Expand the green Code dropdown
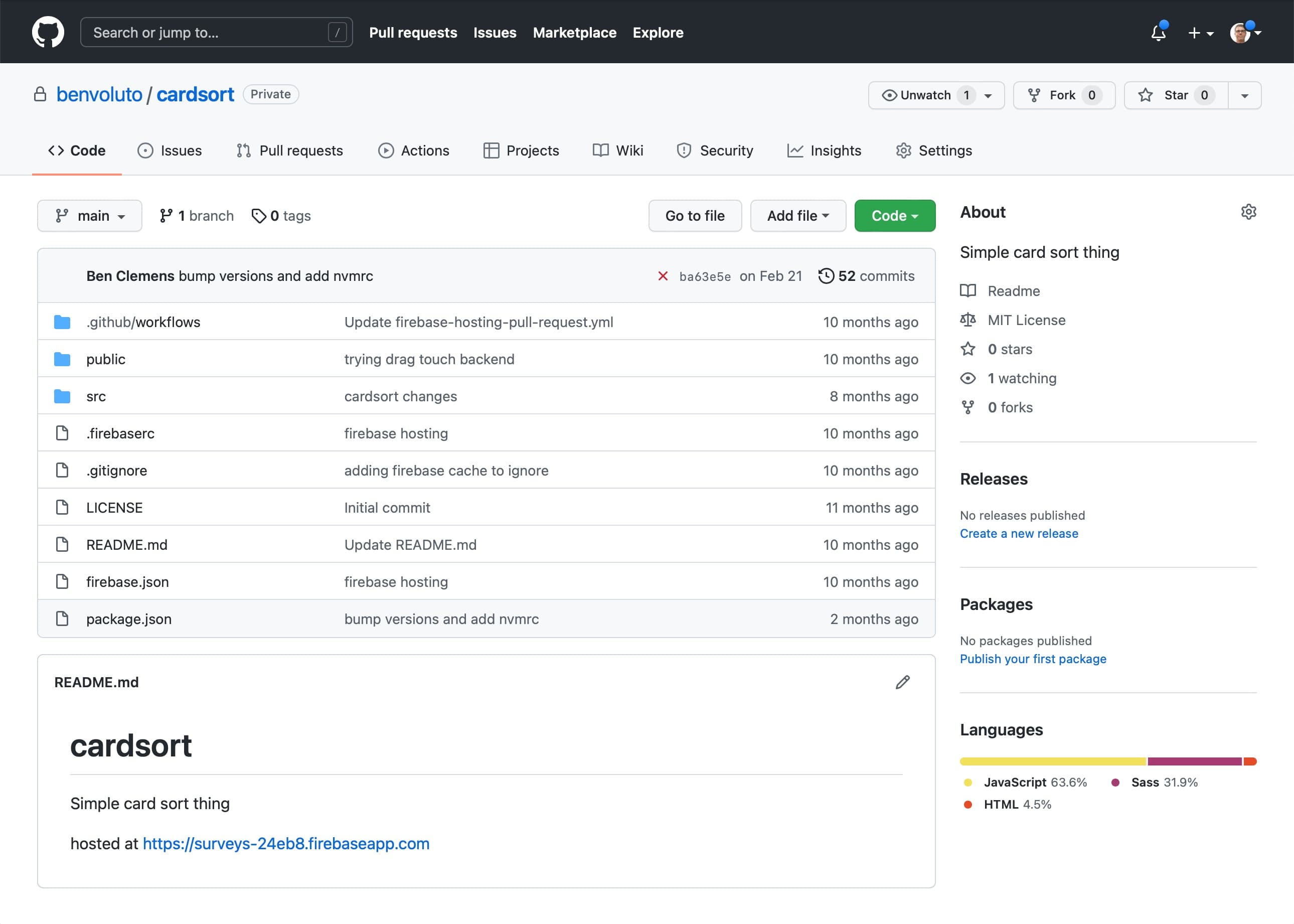 click(894, 216)
